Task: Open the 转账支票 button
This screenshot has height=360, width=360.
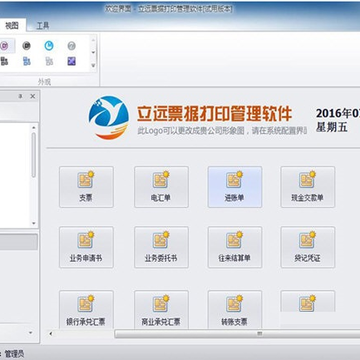Action: [235, 309]
